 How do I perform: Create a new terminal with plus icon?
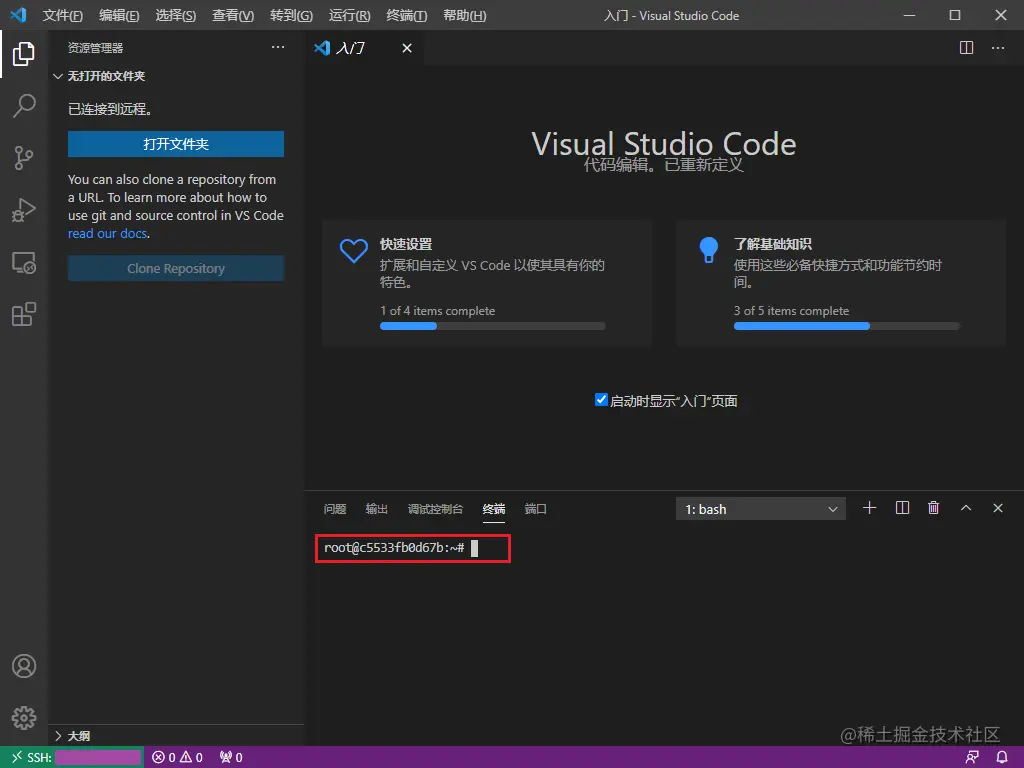(x=869, y=508)
